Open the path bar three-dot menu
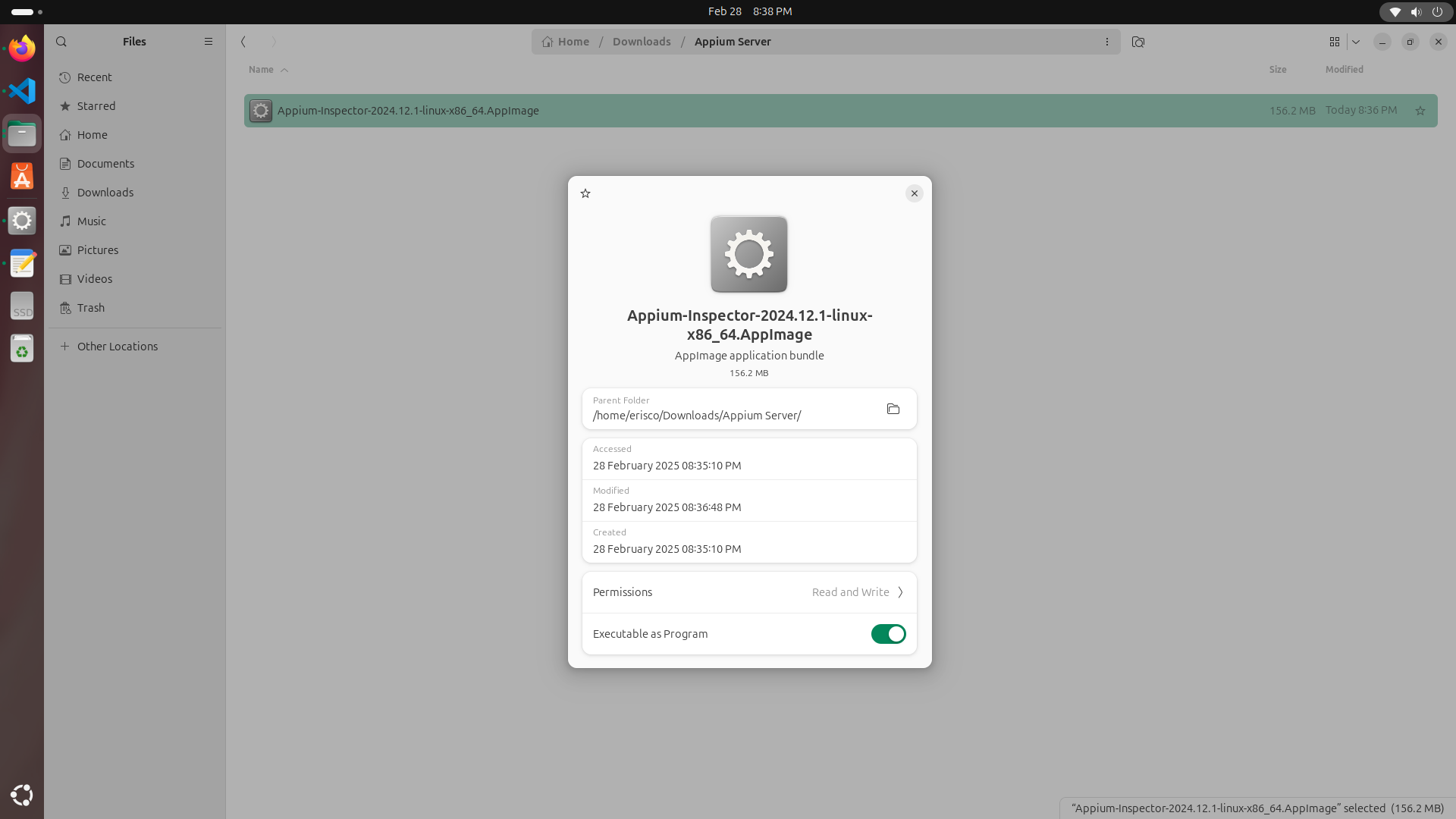Image resolution: width=1456 pixels, height=819 pixels. (x=1107, y=42)
